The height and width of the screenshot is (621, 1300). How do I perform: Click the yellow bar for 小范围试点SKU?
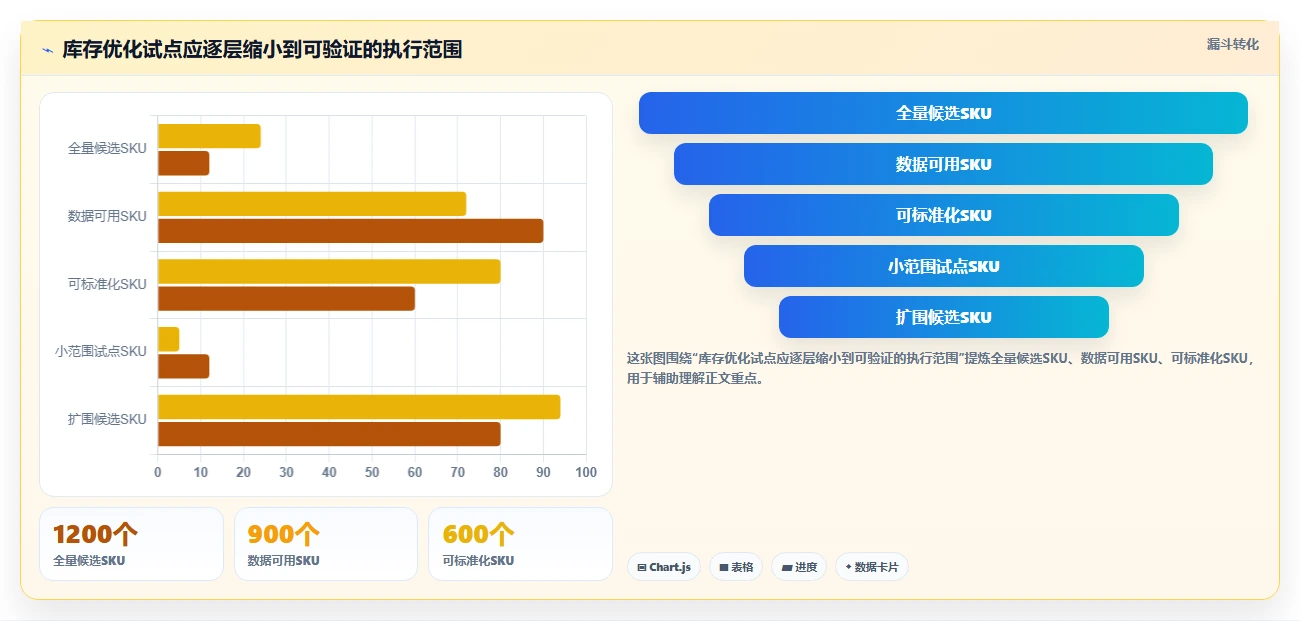168,339
